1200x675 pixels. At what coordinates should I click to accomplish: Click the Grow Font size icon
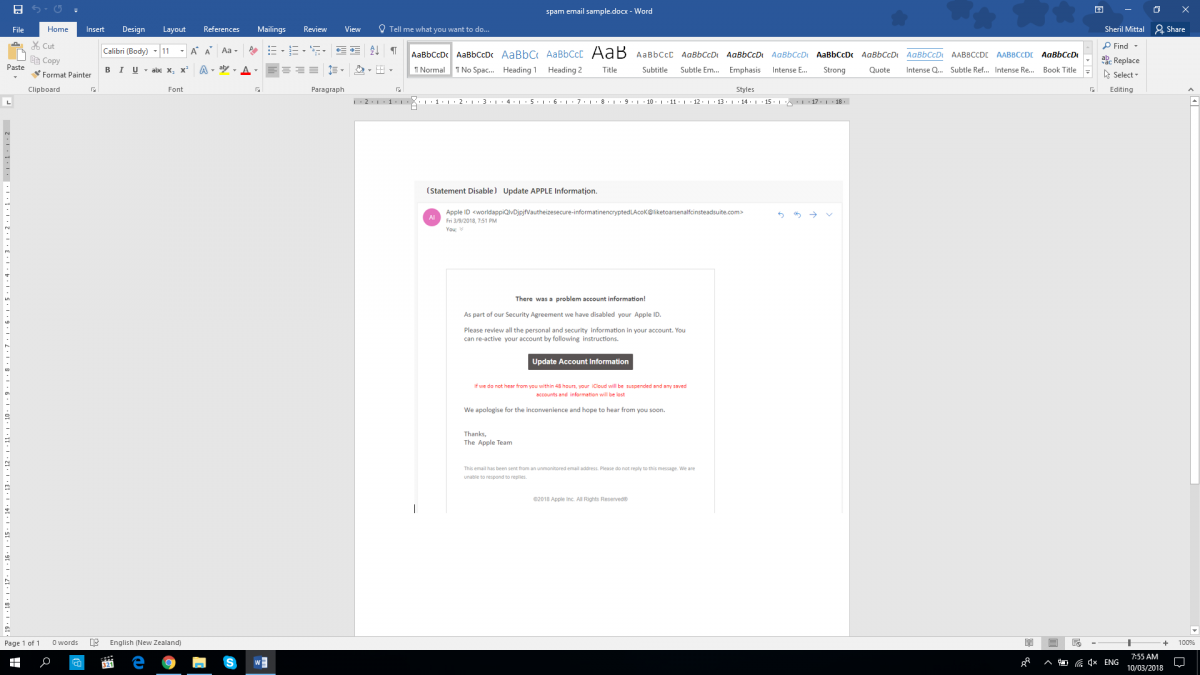click(x=196, y=50)
